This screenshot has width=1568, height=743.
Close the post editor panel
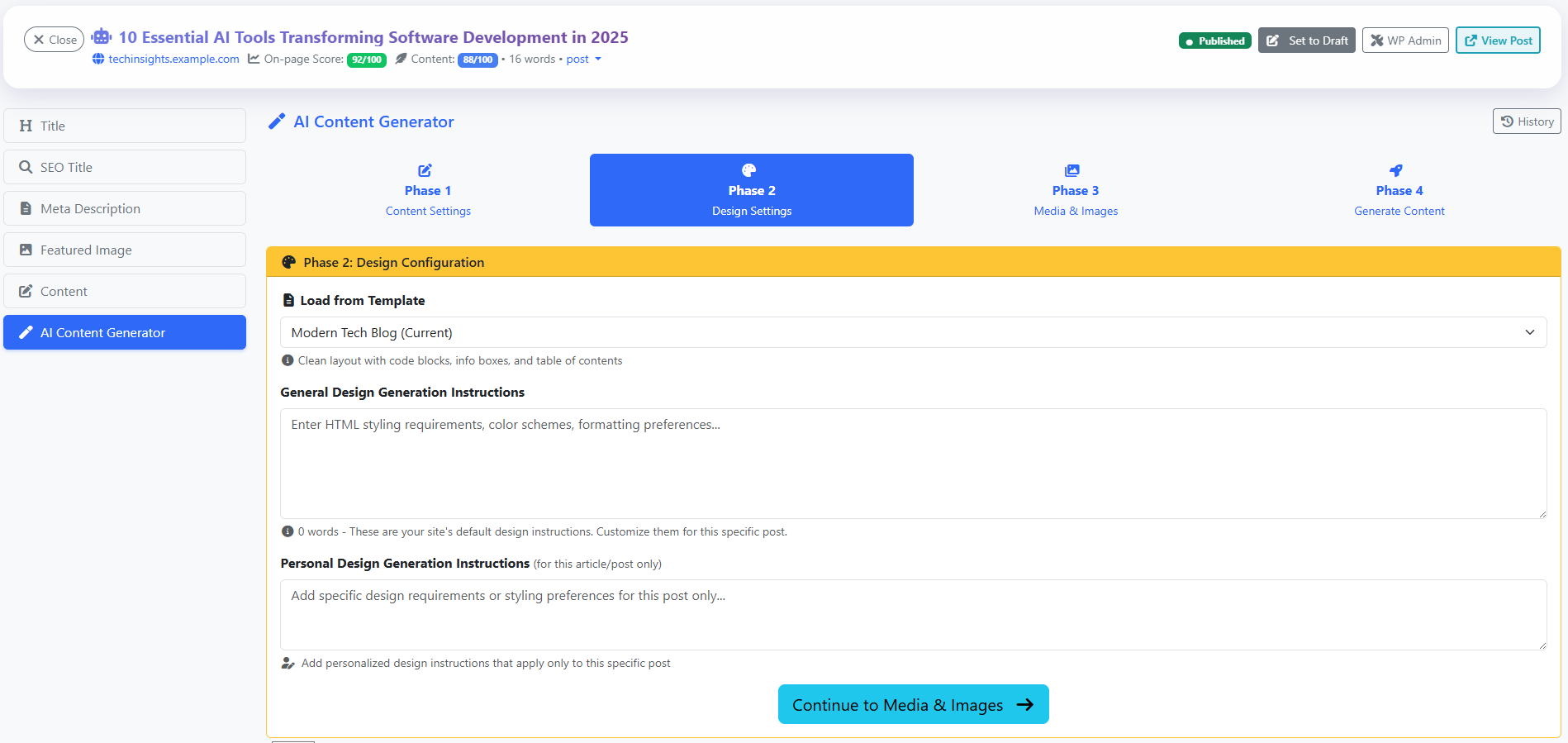pos(55,40)
